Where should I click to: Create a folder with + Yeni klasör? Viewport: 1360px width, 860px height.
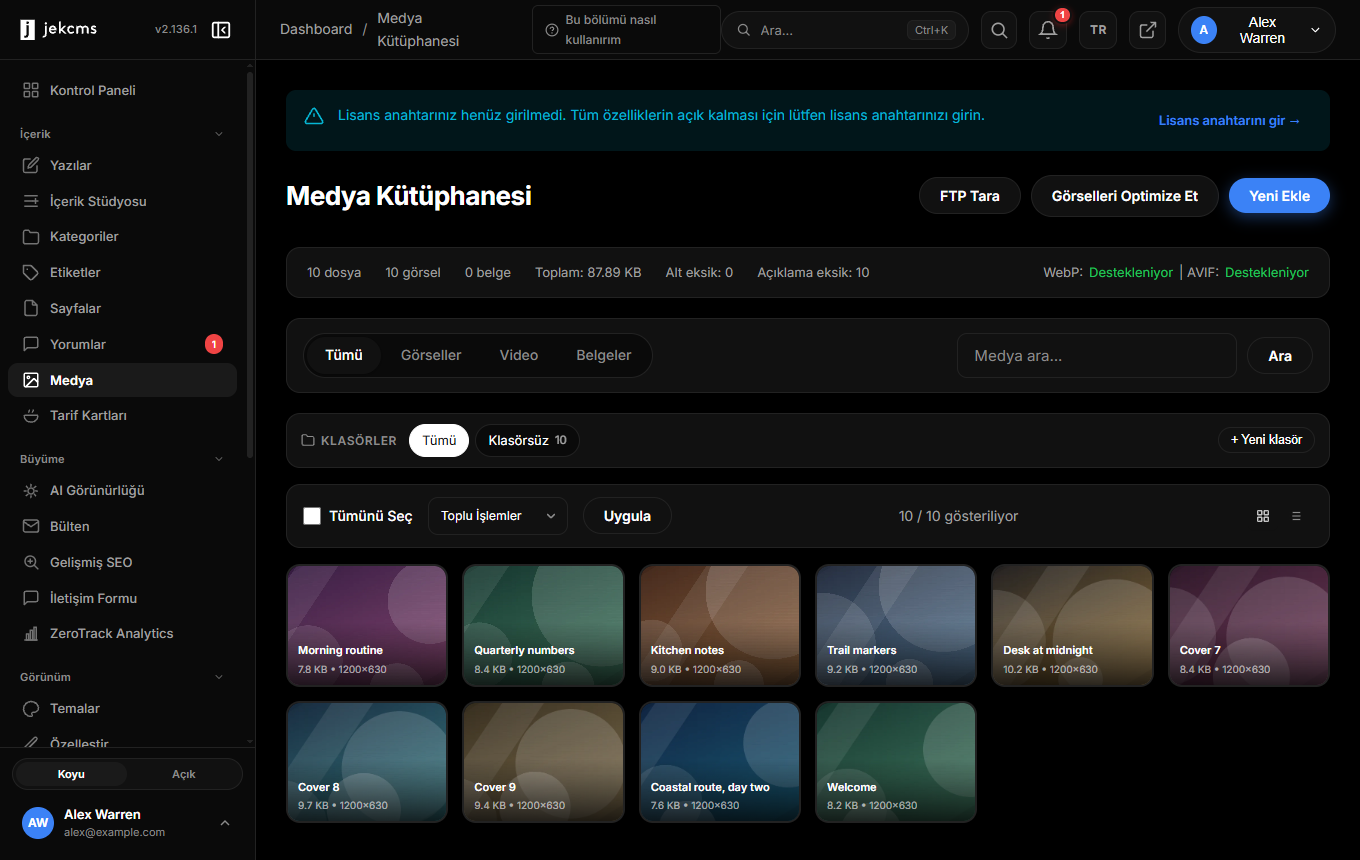[x=1266, y=440]
